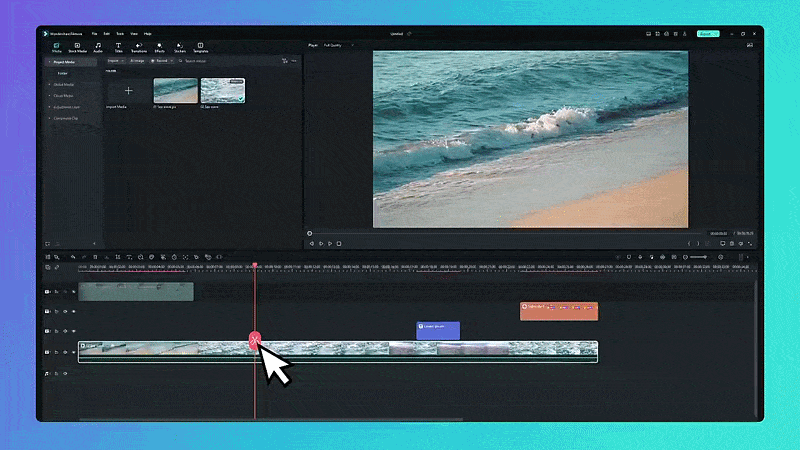This screenshot has height=450, width=800.
Task: Click the marker shield icon in right timeline toolbar
Action: 629,257
